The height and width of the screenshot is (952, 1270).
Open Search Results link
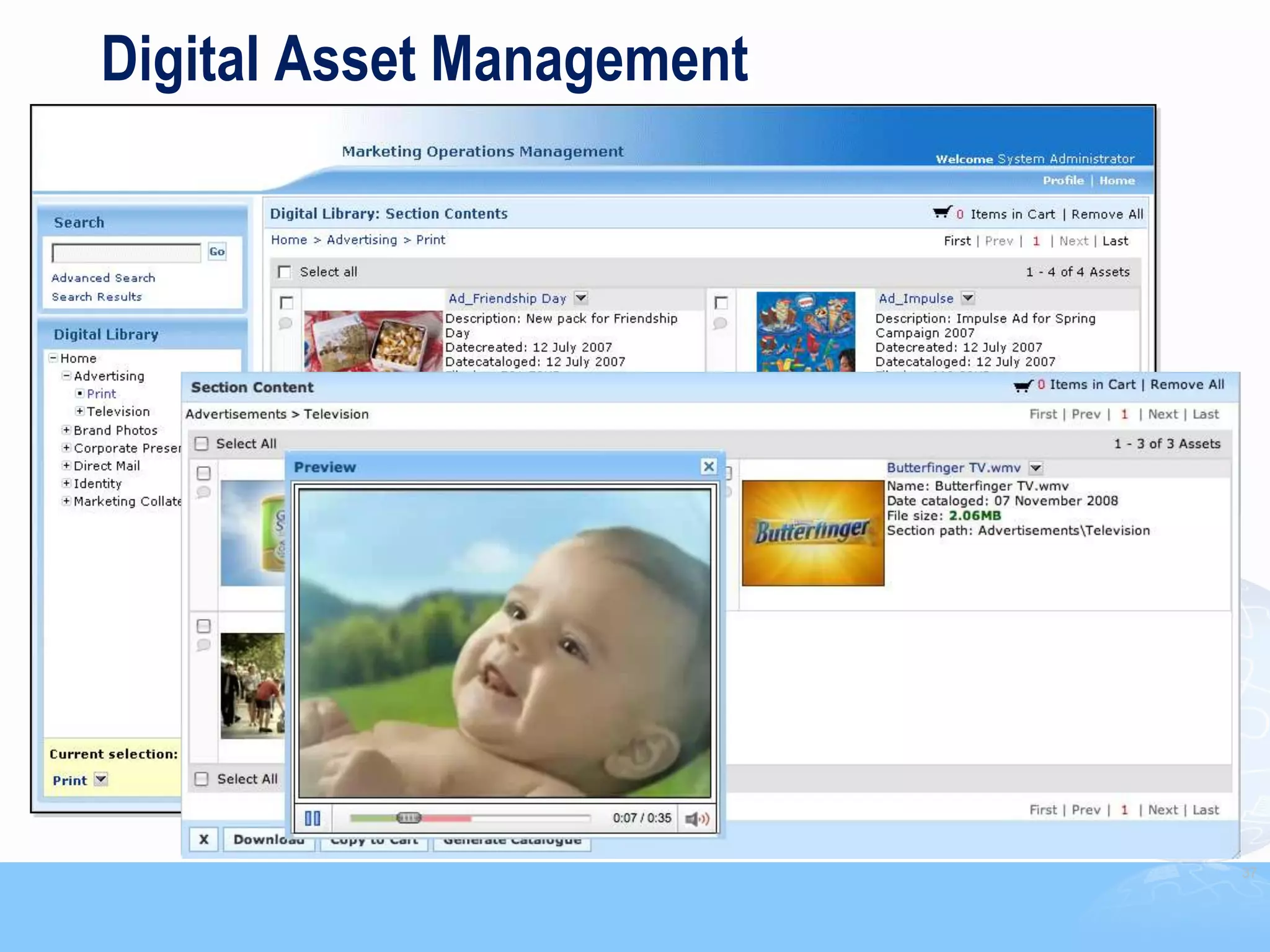tap(97, 297)
